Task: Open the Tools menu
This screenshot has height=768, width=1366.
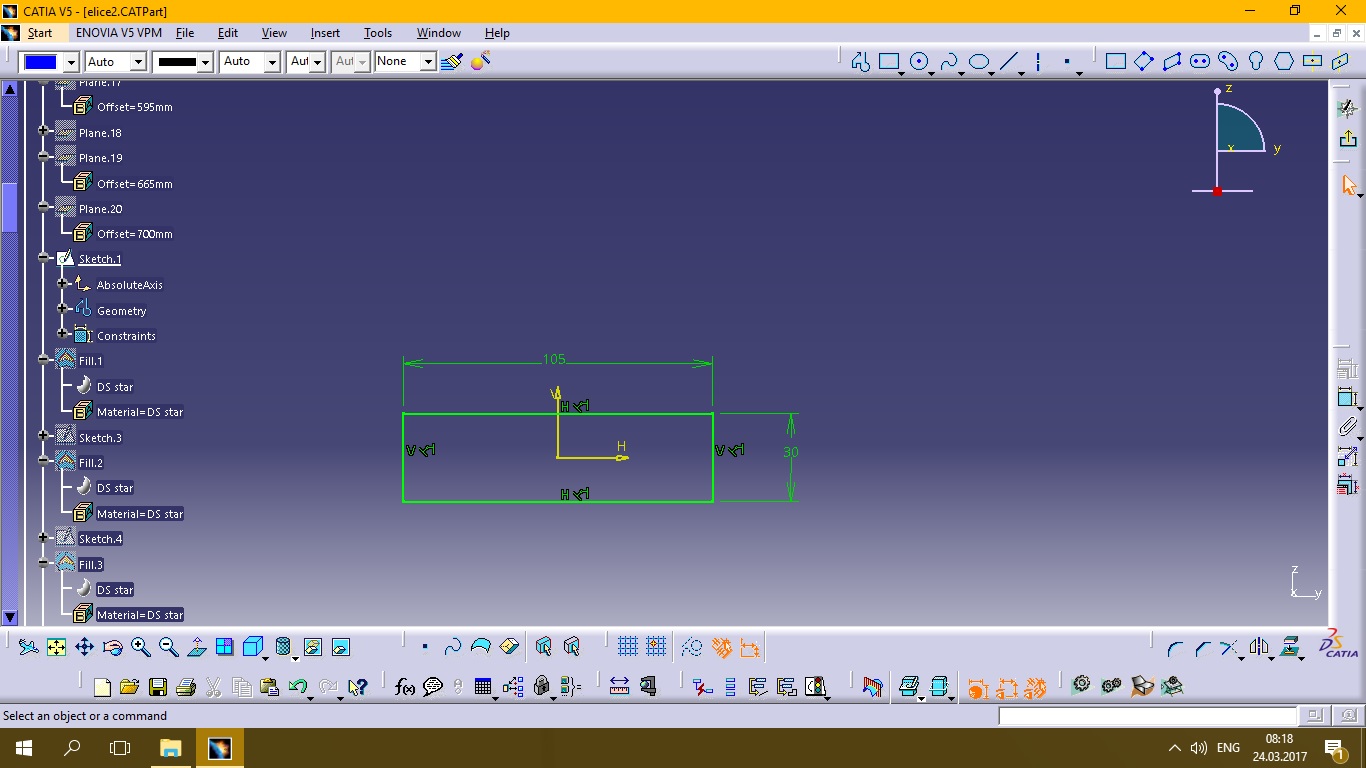Action: coord(378,33)
